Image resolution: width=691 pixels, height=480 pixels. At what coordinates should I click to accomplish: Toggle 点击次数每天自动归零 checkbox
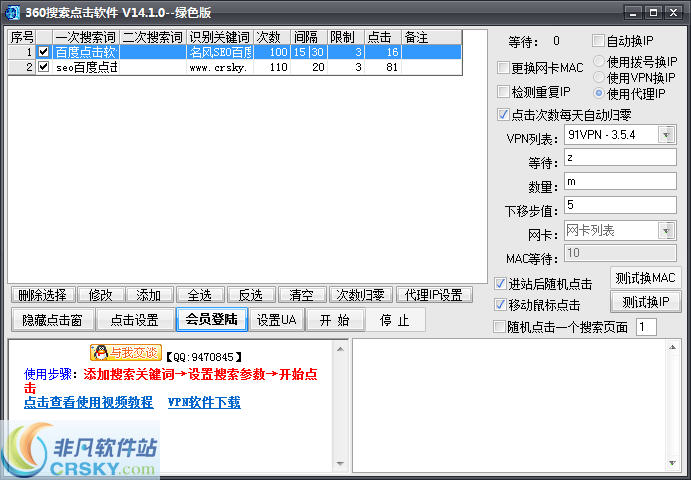point(503,115)
